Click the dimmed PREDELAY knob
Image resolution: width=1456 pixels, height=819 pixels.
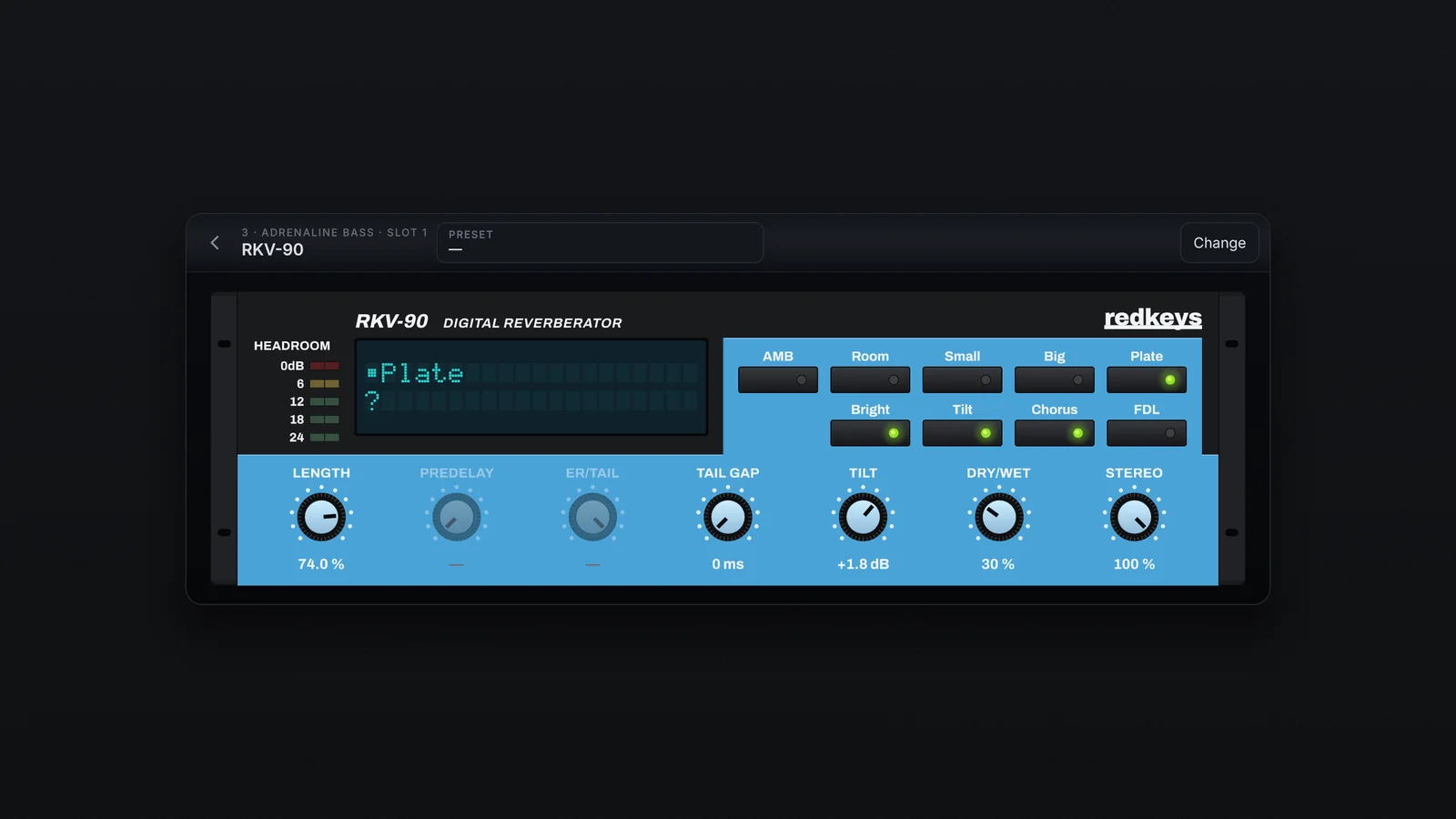[457, 517]
